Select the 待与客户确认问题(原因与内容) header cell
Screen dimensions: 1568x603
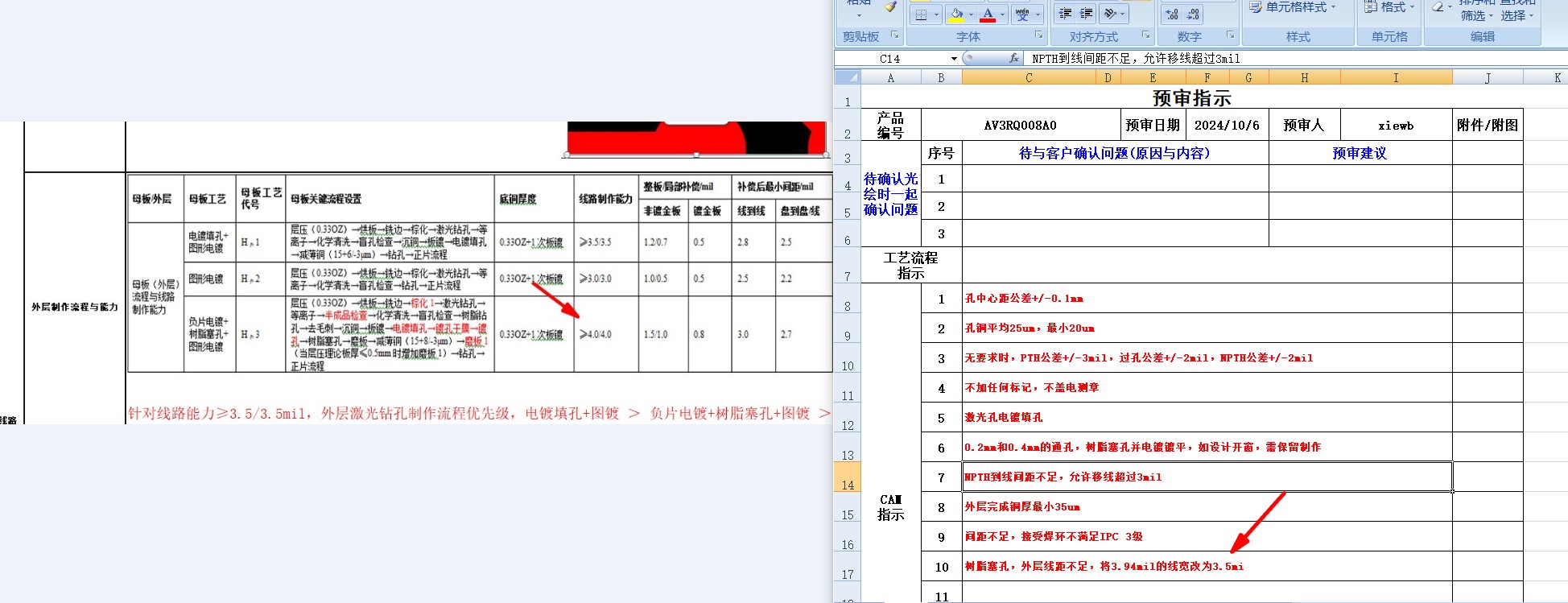(1115, 153)
